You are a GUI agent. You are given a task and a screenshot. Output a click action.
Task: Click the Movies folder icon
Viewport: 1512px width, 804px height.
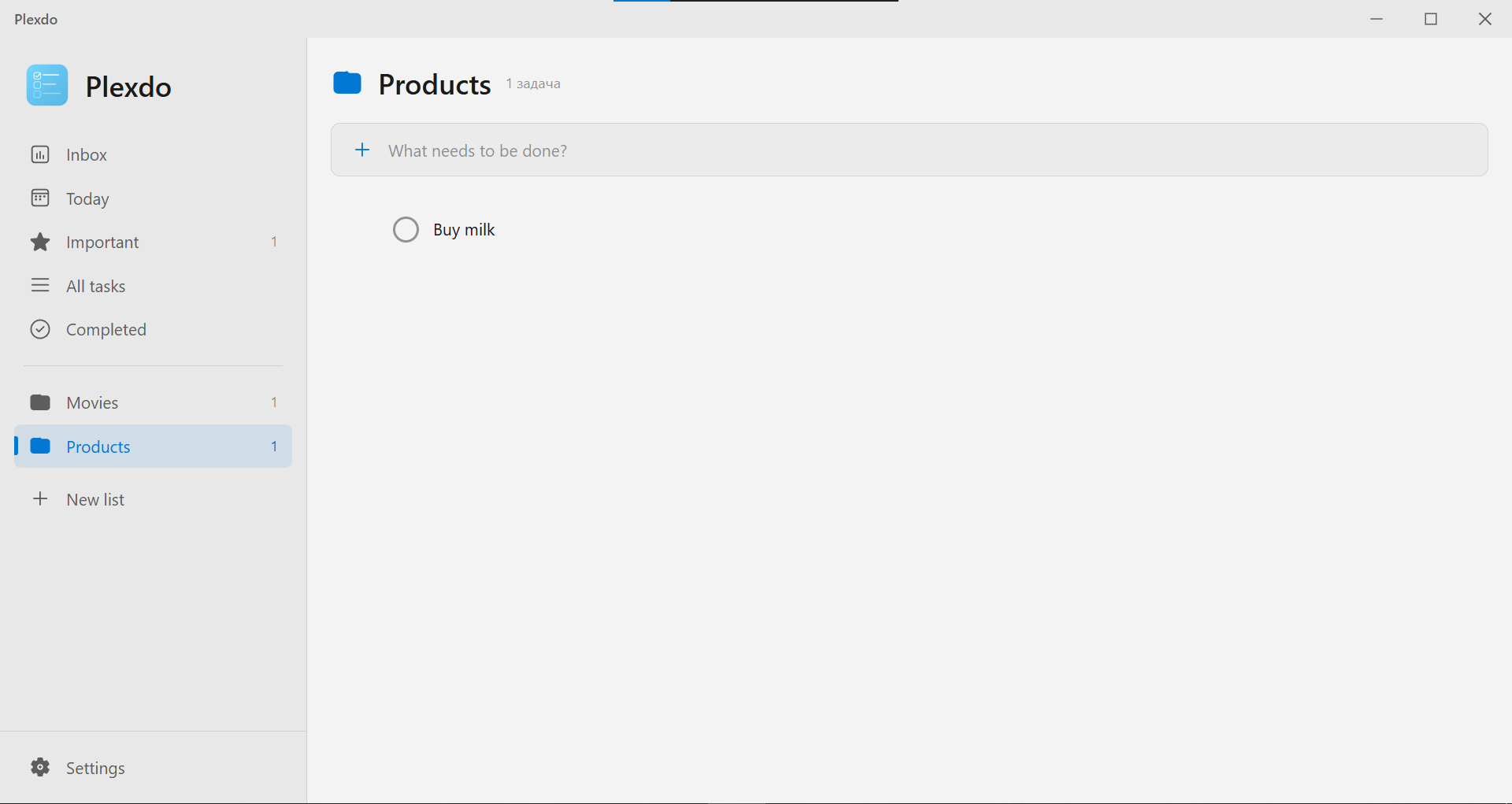(x=40, y=402)
